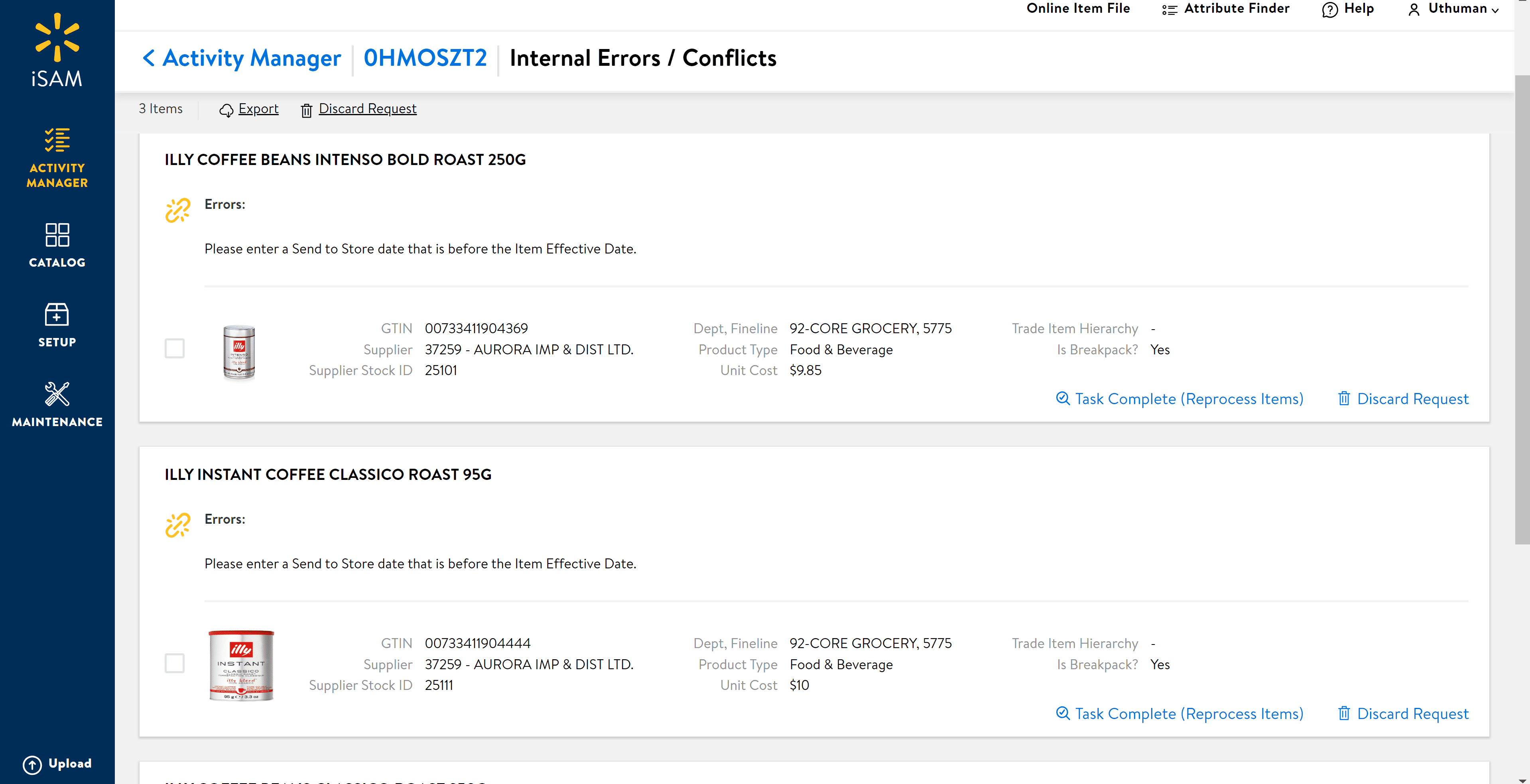The width and height of the screenshot is (1530, 784).
Task: Click the top Discard Request link
Action: tap(368, 108)
